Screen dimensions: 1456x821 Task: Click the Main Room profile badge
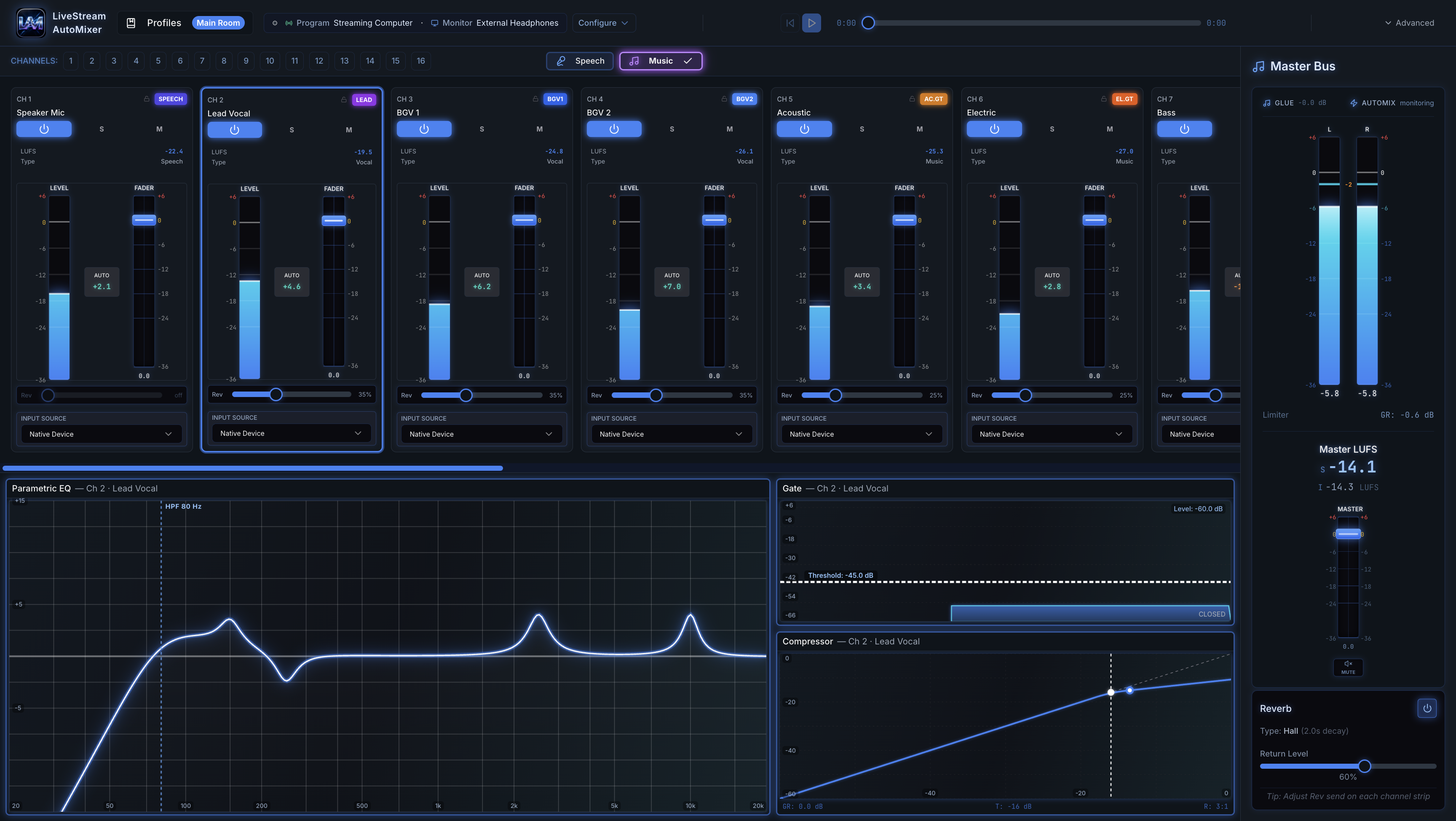pyautogui.click(x=218, y=23)
